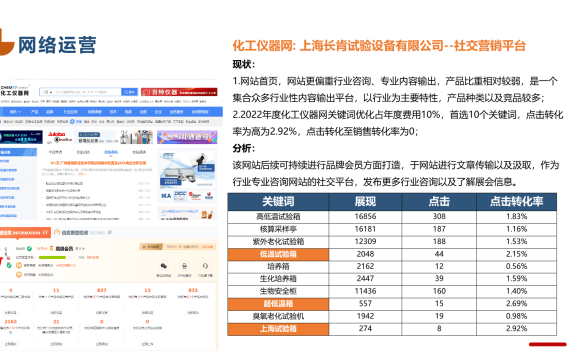Click the 16181 impressions cell

pyautogui.click(x=365, y=229)
